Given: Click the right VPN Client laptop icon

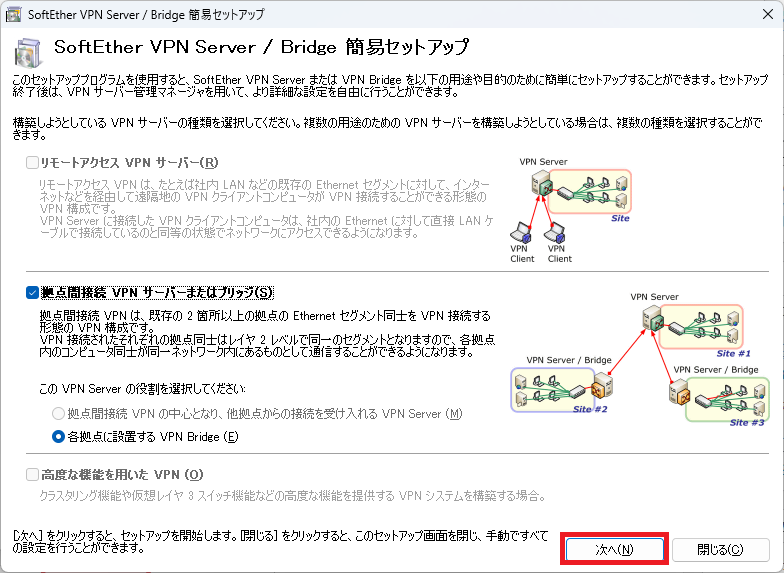Looking at the screenshot, I should [556, 230].
